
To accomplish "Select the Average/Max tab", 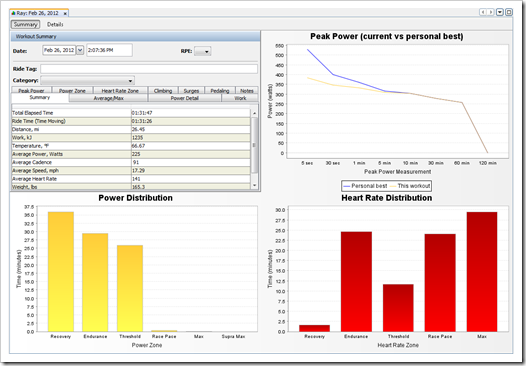I will (x=108, y=98).
